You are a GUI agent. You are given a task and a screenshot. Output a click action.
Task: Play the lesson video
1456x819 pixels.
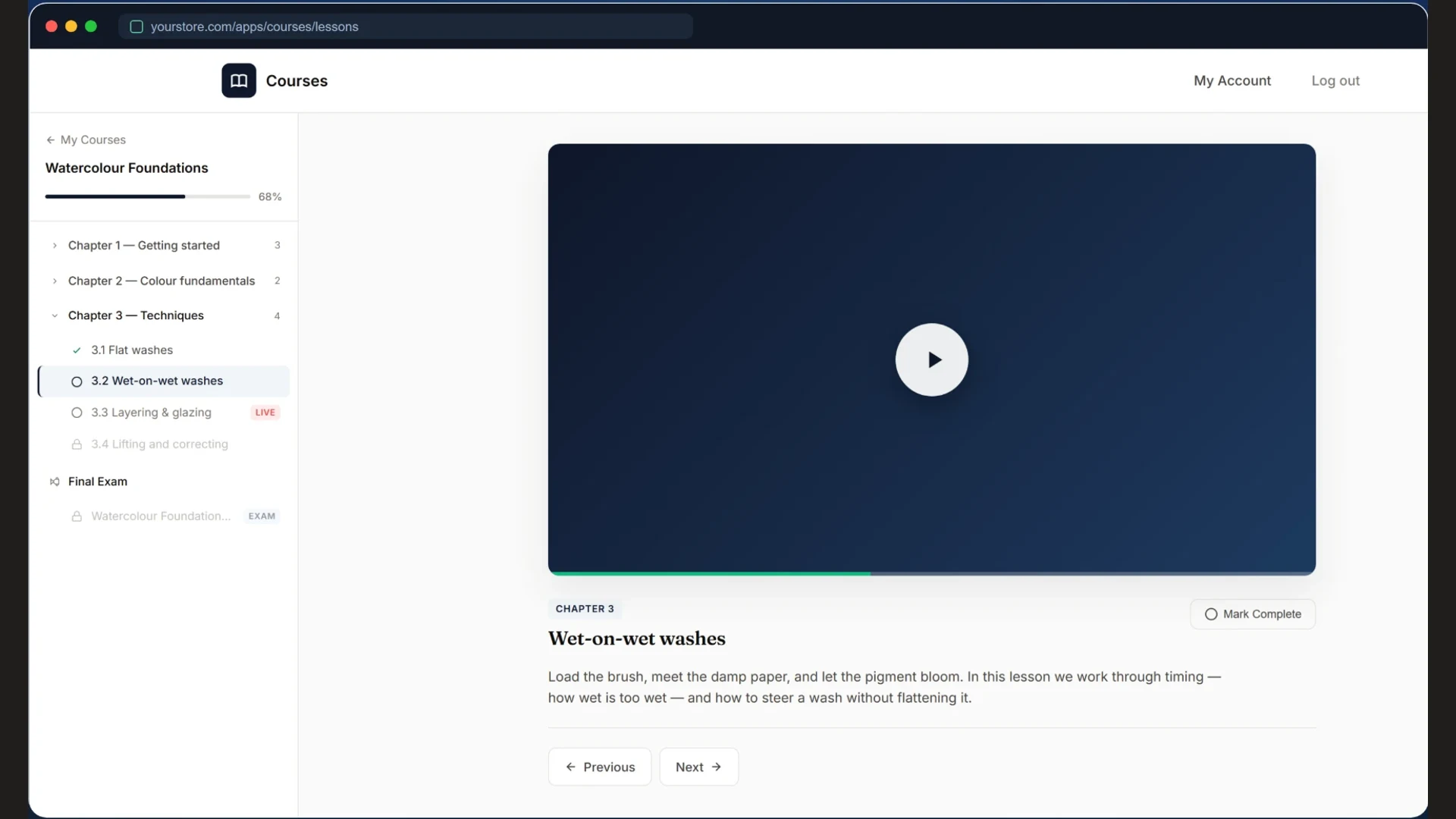[931, 359]
